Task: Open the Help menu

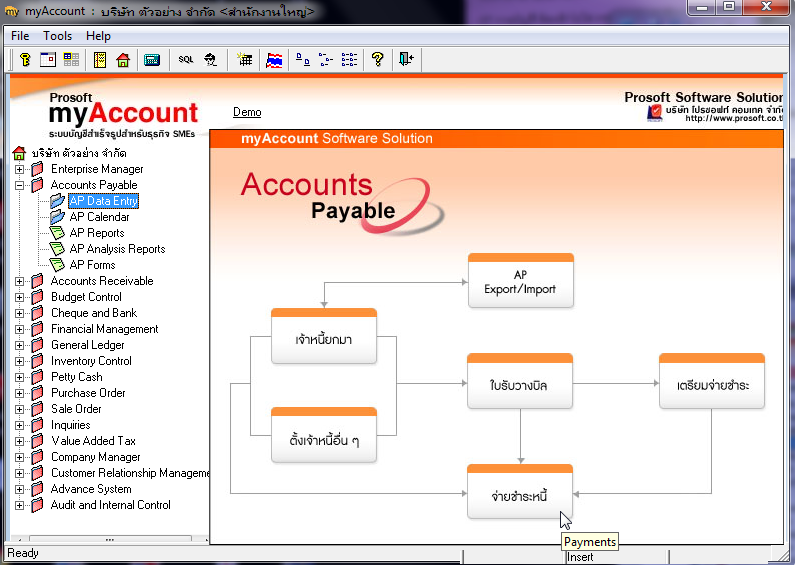Action: (x=98, y=36)
